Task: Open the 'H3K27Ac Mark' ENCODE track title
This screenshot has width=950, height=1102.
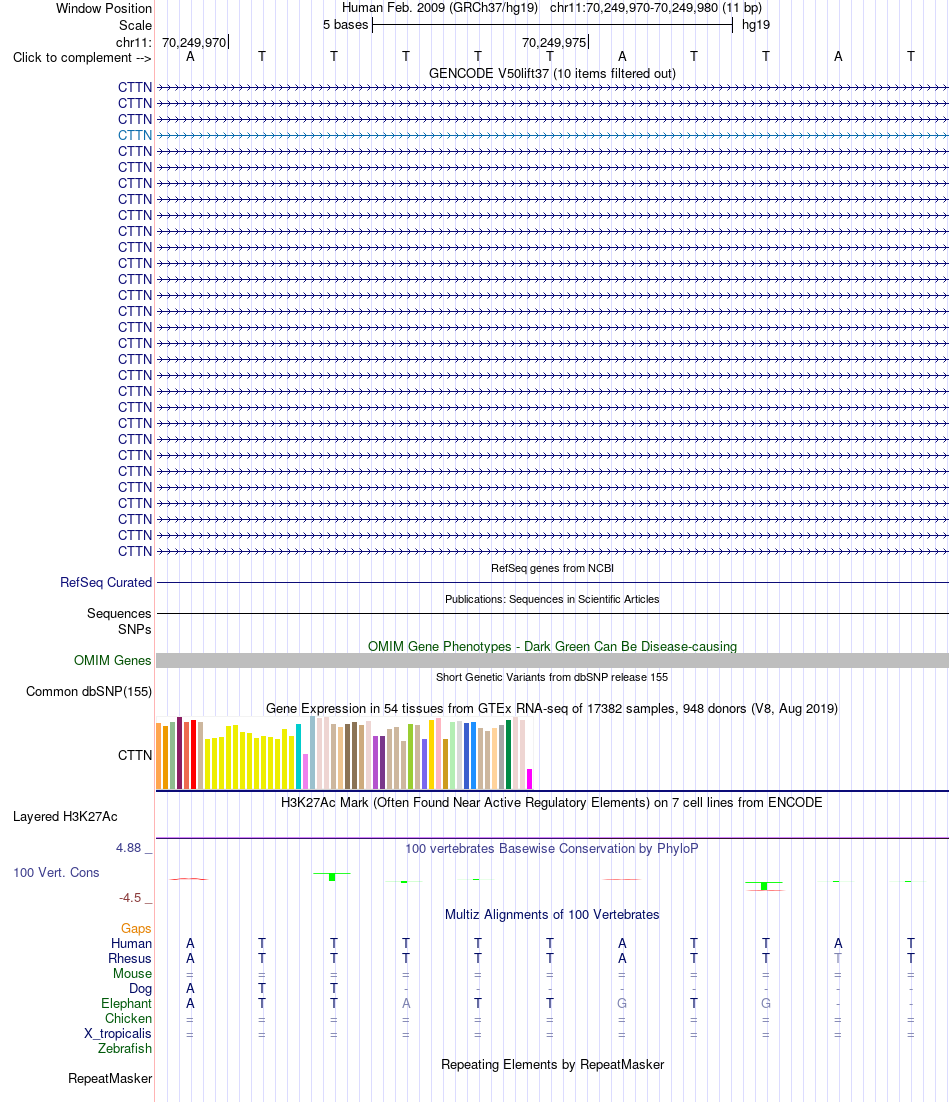Action: pyautogui.click(x=552, y=802)
